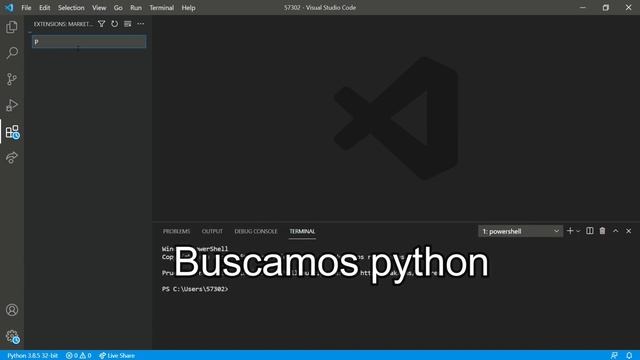Minimize the Visual Studio Code window

(x=583, y=7)
